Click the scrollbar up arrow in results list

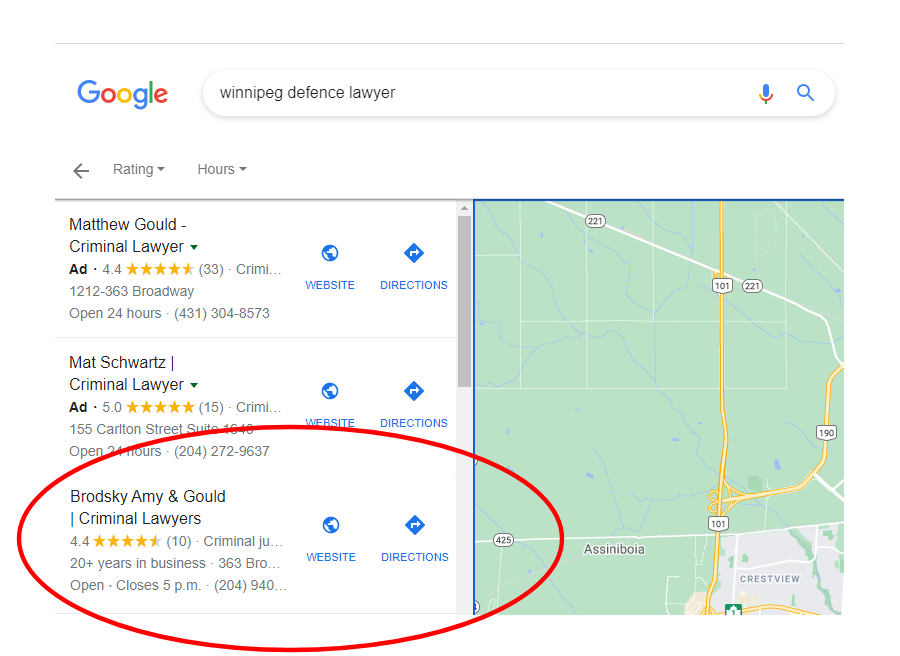(464, 208)
